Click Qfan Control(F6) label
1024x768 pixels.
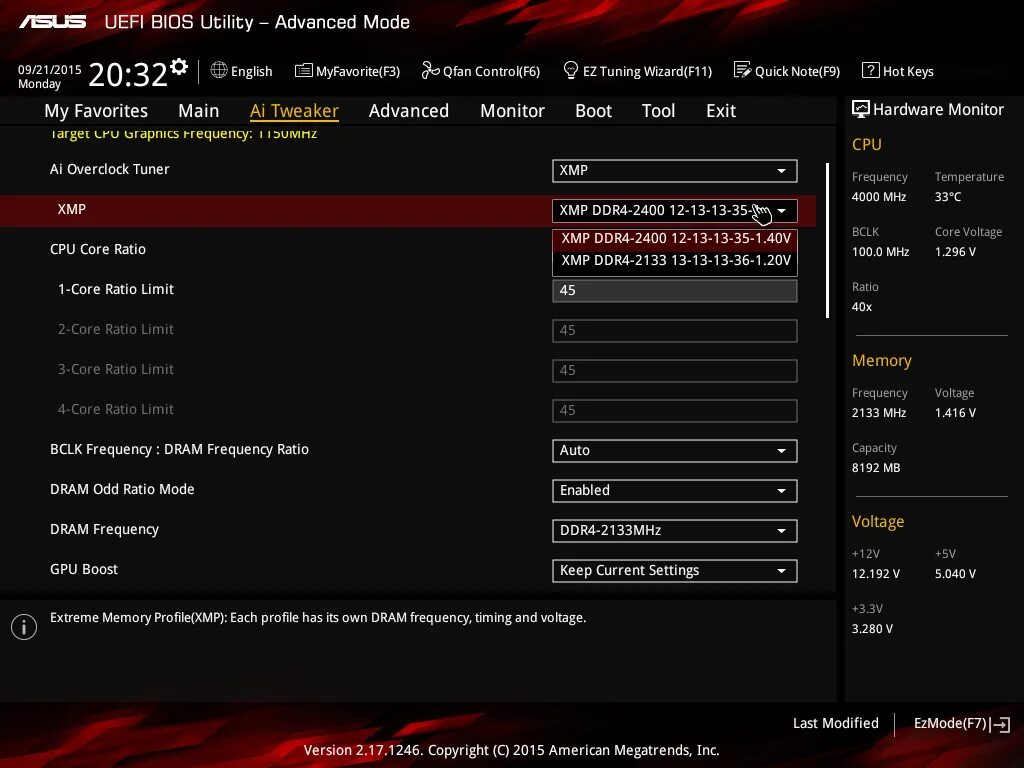[x=491, y=71]
